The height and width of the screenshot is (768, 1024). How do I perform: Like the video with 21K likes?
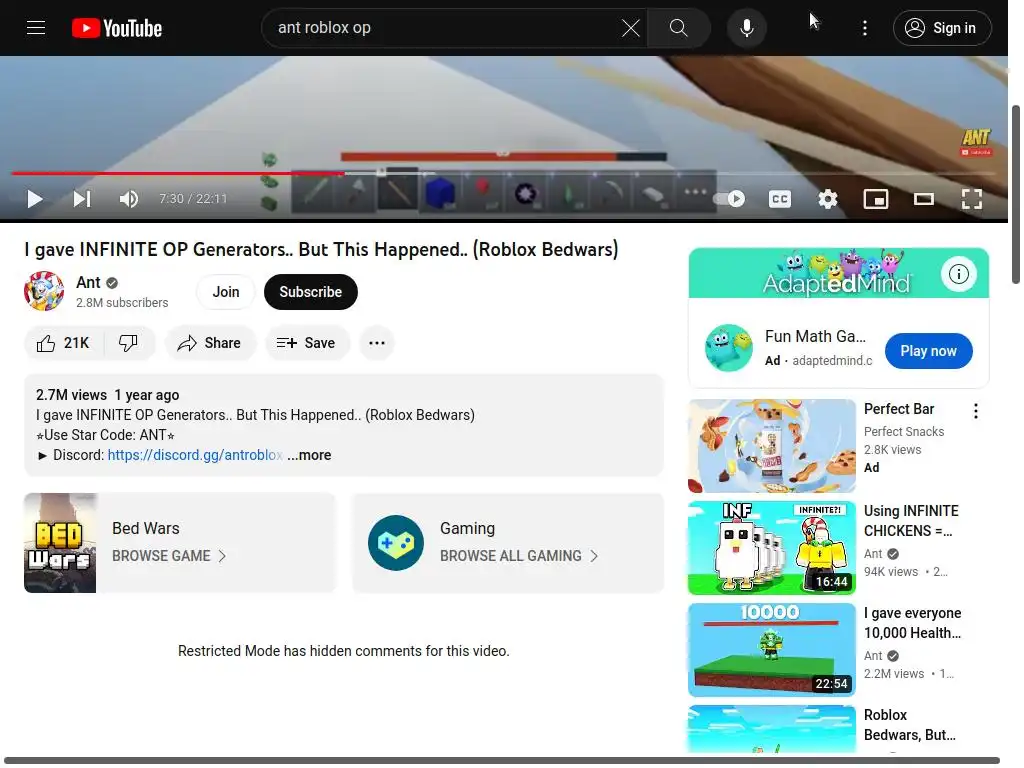[x=63, y=343]
